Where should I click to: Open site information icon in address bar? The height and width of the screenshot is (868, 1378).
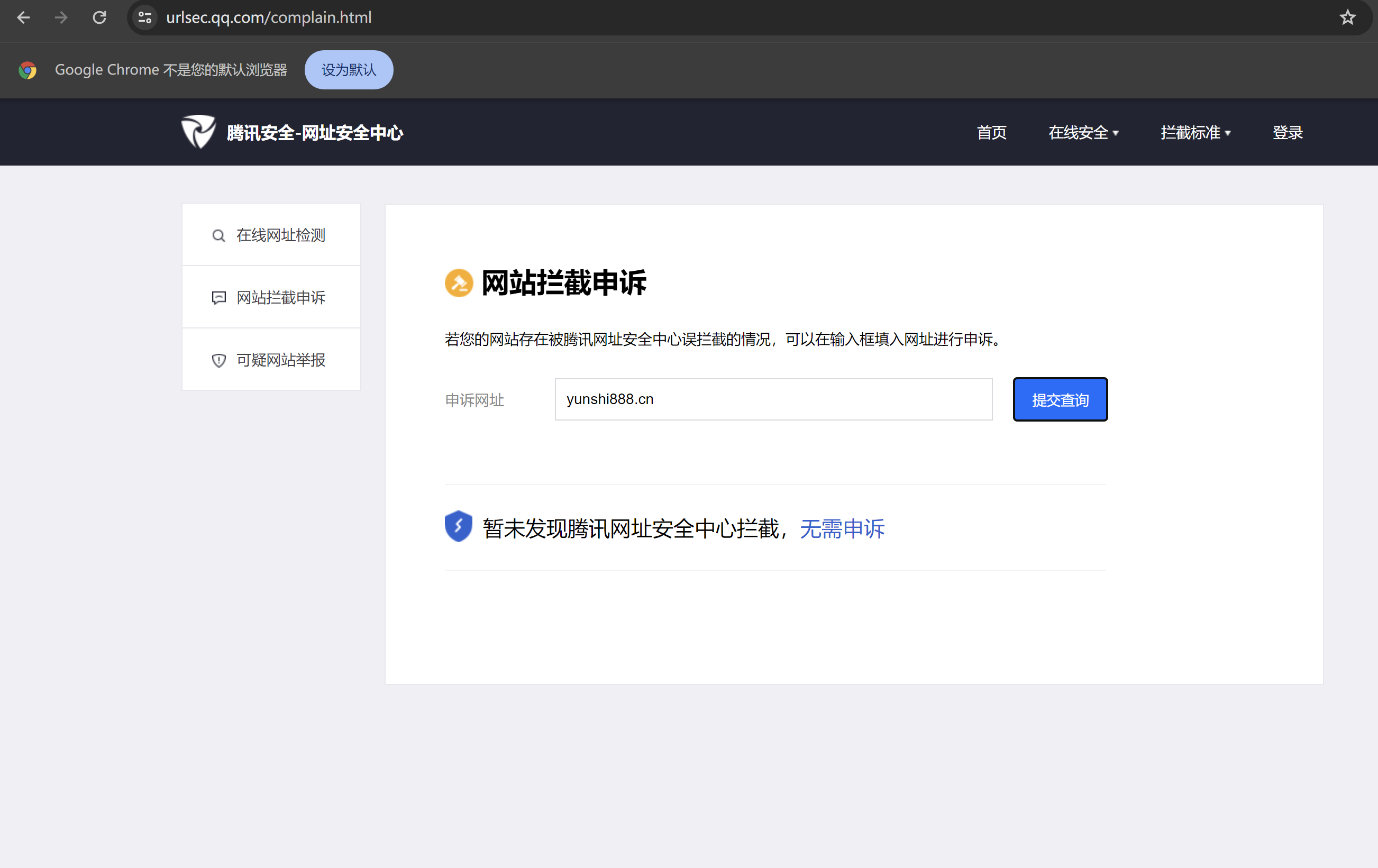(145, 18)
